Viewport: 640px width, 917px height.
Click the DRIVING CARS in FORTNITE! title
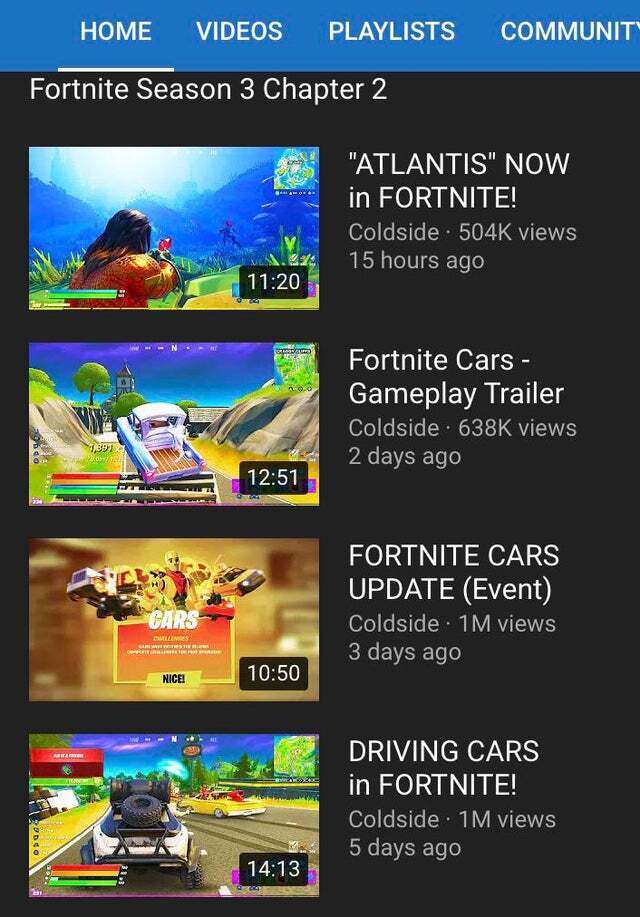pos(443,768)
